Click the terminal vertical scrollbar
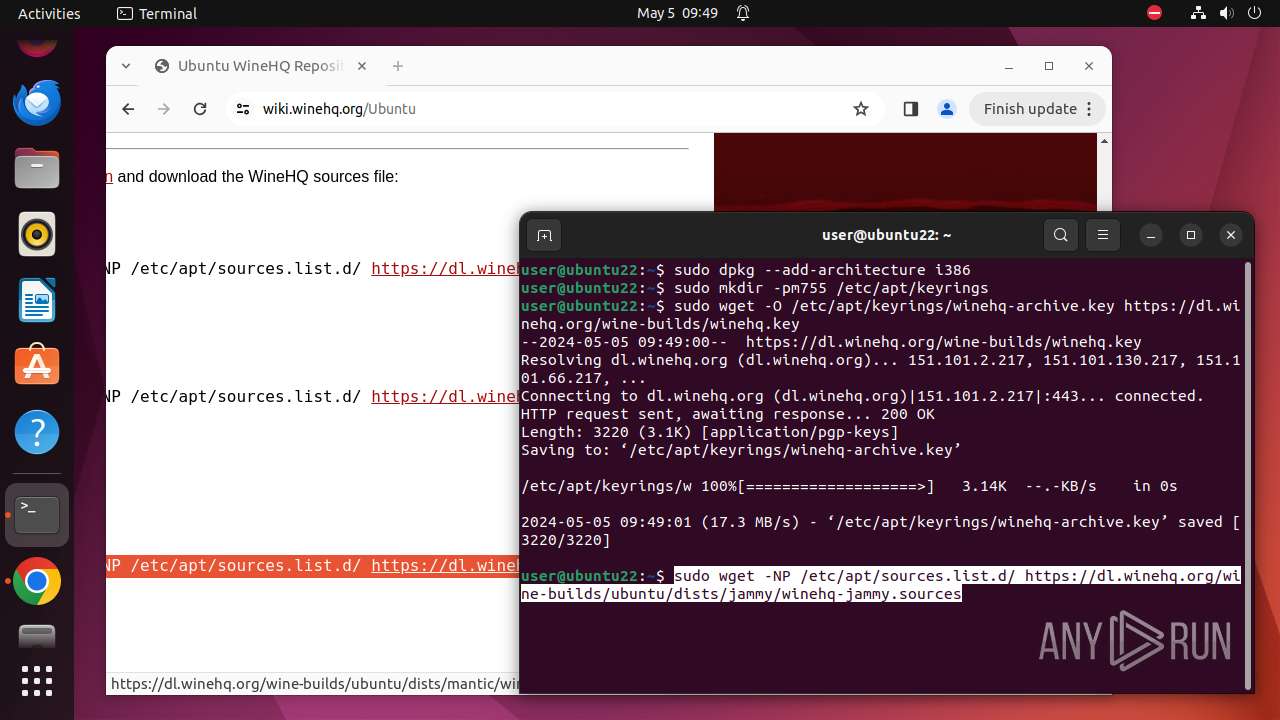The height and width of the screenshot is (720, 1280). click(x=1247, y=475)
